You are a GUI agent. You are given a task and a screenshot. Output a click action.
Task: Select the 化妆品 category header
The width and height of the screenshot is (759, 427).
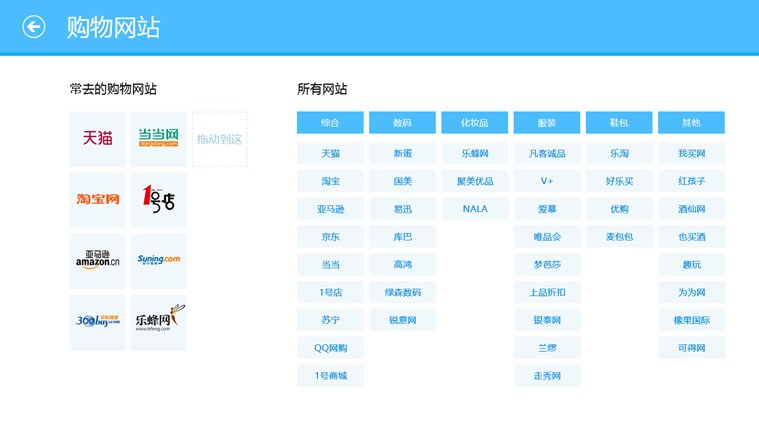point(474,122)
